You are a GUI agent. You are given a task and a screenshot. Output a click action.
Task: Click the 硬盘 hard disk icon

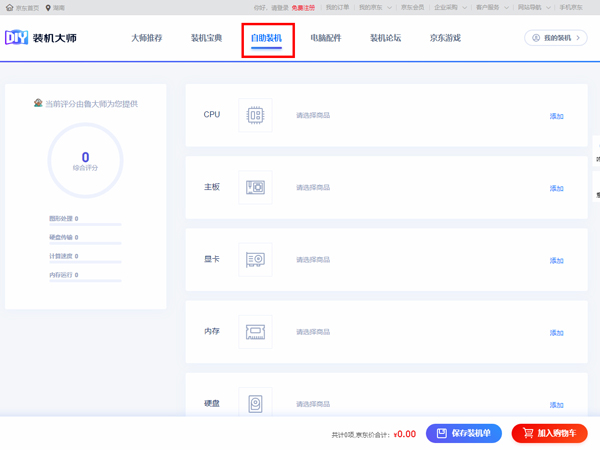tap(255, 404)
